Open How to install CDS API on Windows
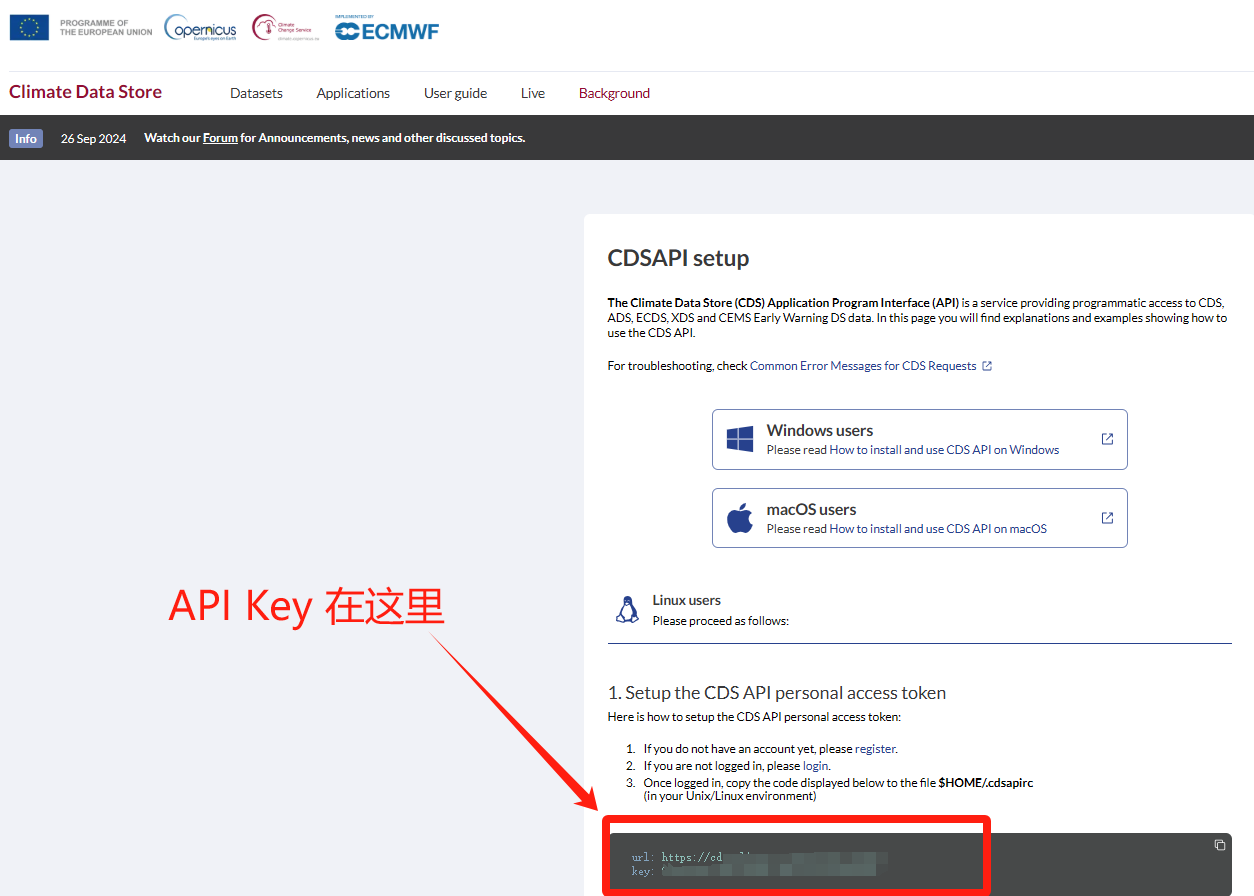Viewport: 1254px width, 896px height. click(944, 450)
